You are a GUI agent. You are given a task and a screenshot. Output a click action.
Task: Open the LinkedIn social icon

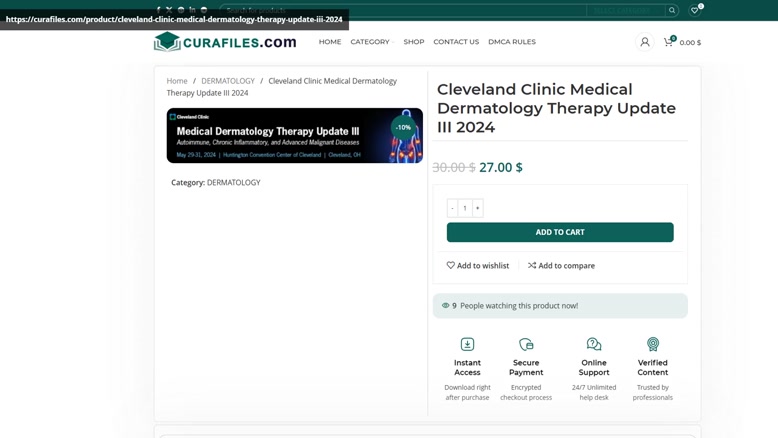(x=192, y=9)
